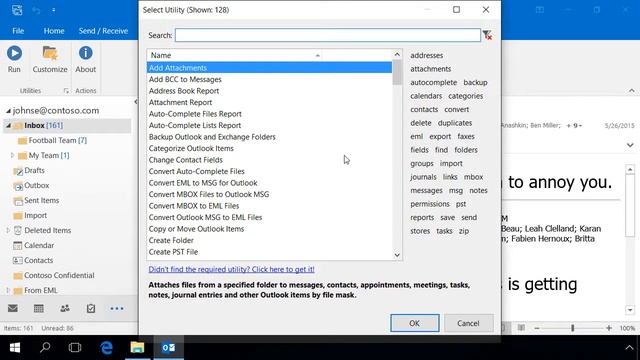Screen dimensions: 640x360
Task: Open the File tab
Action: pyautogui.click(x=18, y=31)
